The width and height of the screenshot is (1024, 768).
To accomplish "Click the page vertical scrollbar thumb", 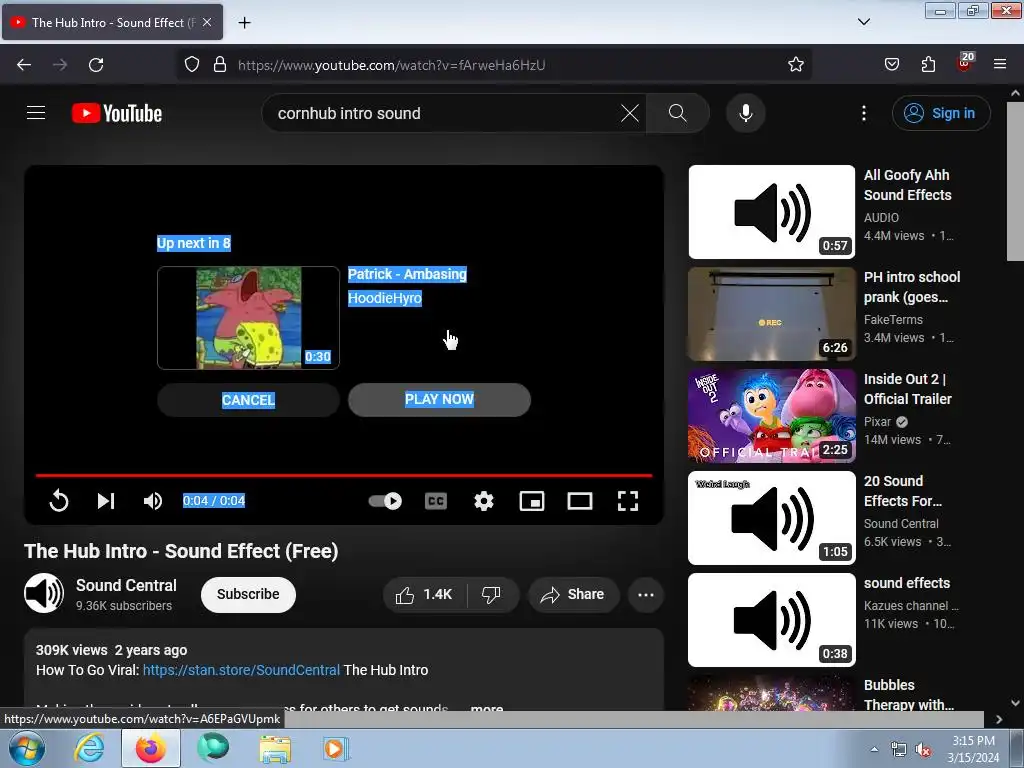I will pyautogui.click(x=1015, y=182).
